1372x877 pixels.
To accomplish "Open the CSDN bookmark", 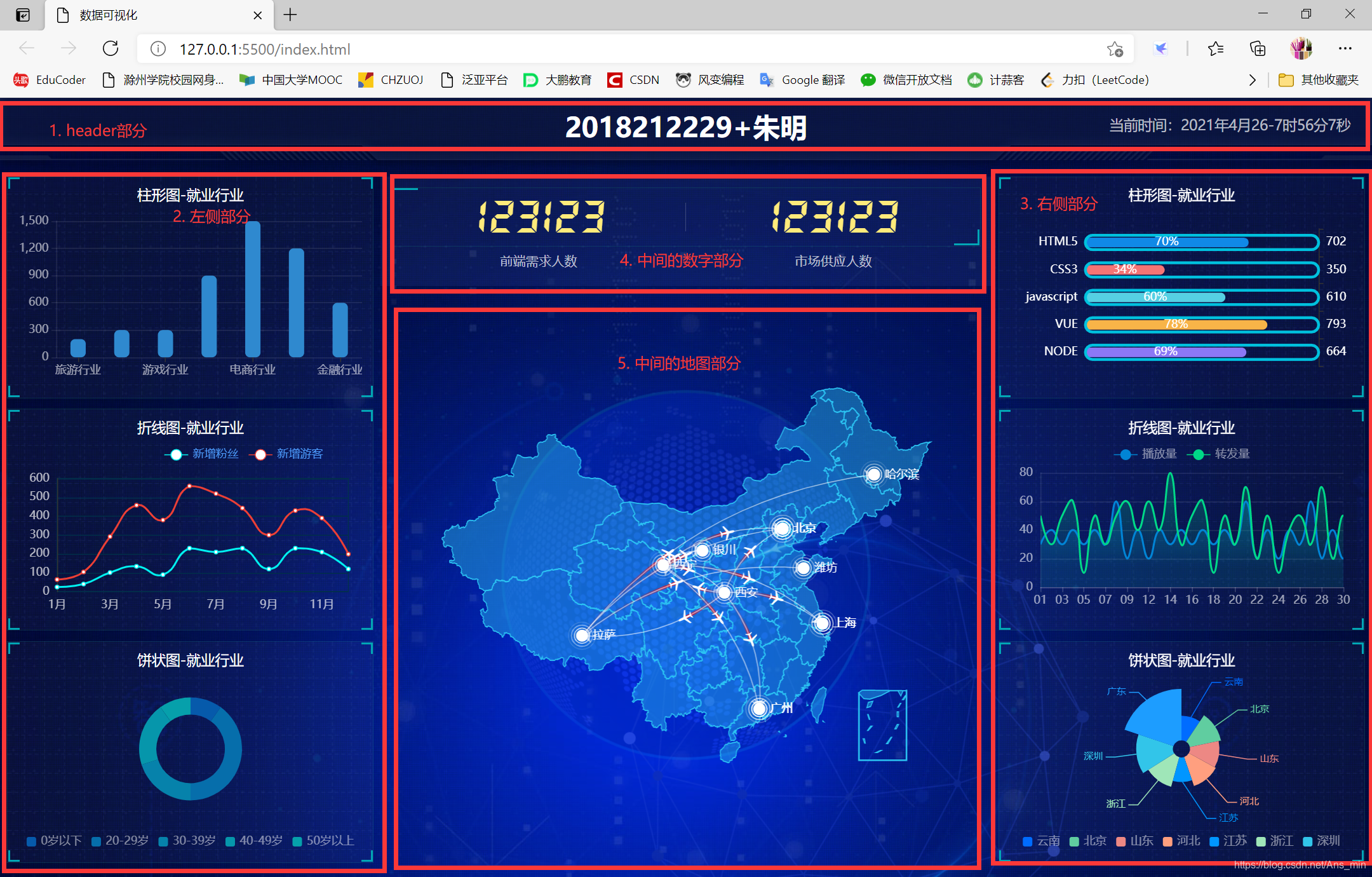I will [633, 80].
